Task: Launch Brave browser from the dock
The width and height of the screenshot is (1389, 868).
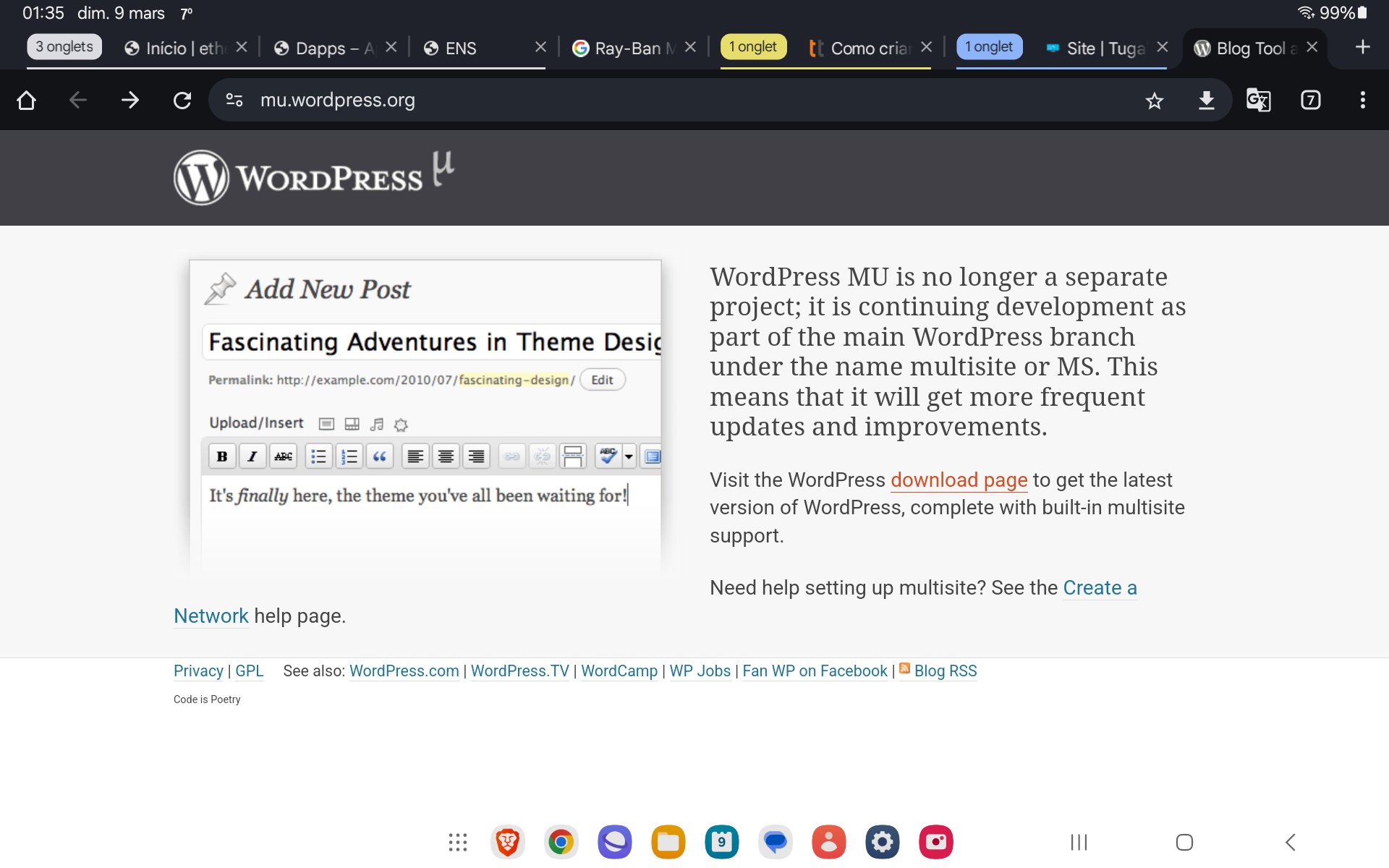Action: [507, 842]
